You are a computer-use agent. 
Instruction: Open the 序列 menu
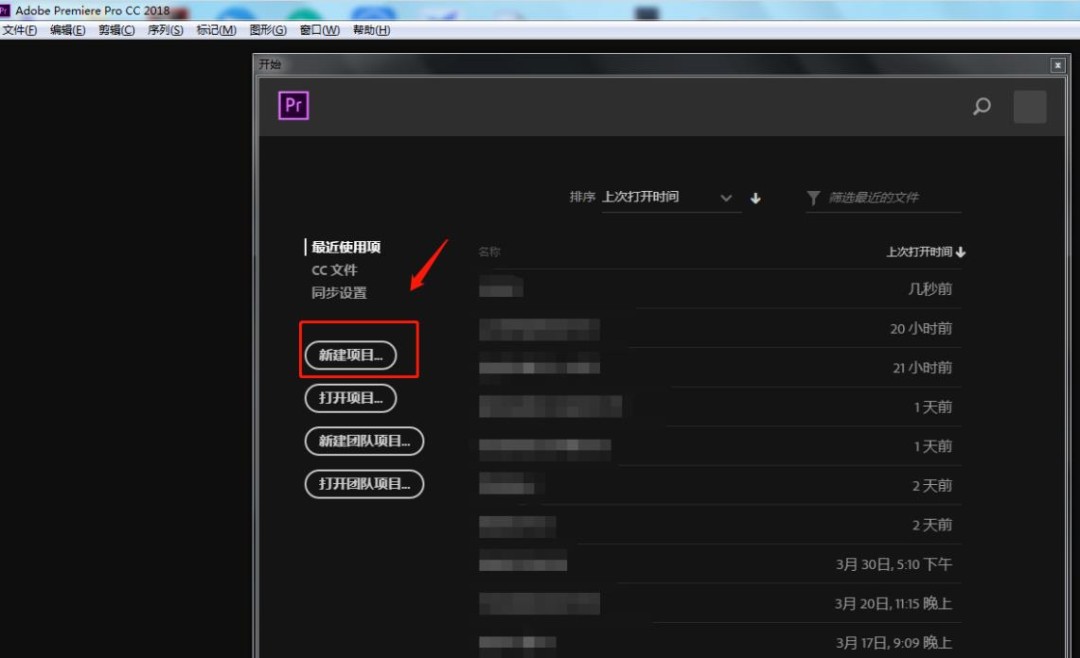pyautogui.click(x=165, y=30)
